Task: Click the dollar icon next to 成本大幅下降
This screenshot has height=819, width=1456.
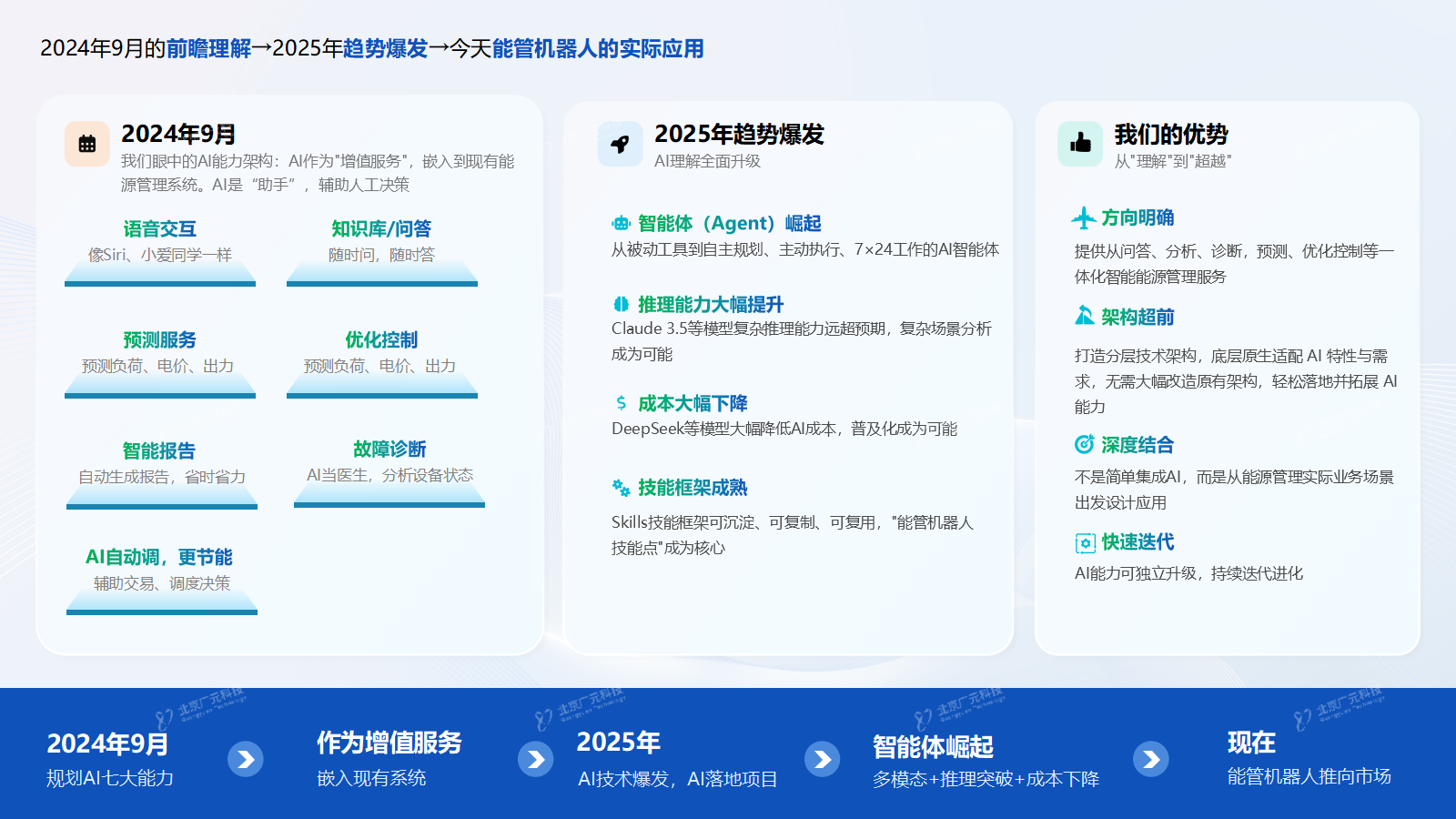Action: (620, 403)
